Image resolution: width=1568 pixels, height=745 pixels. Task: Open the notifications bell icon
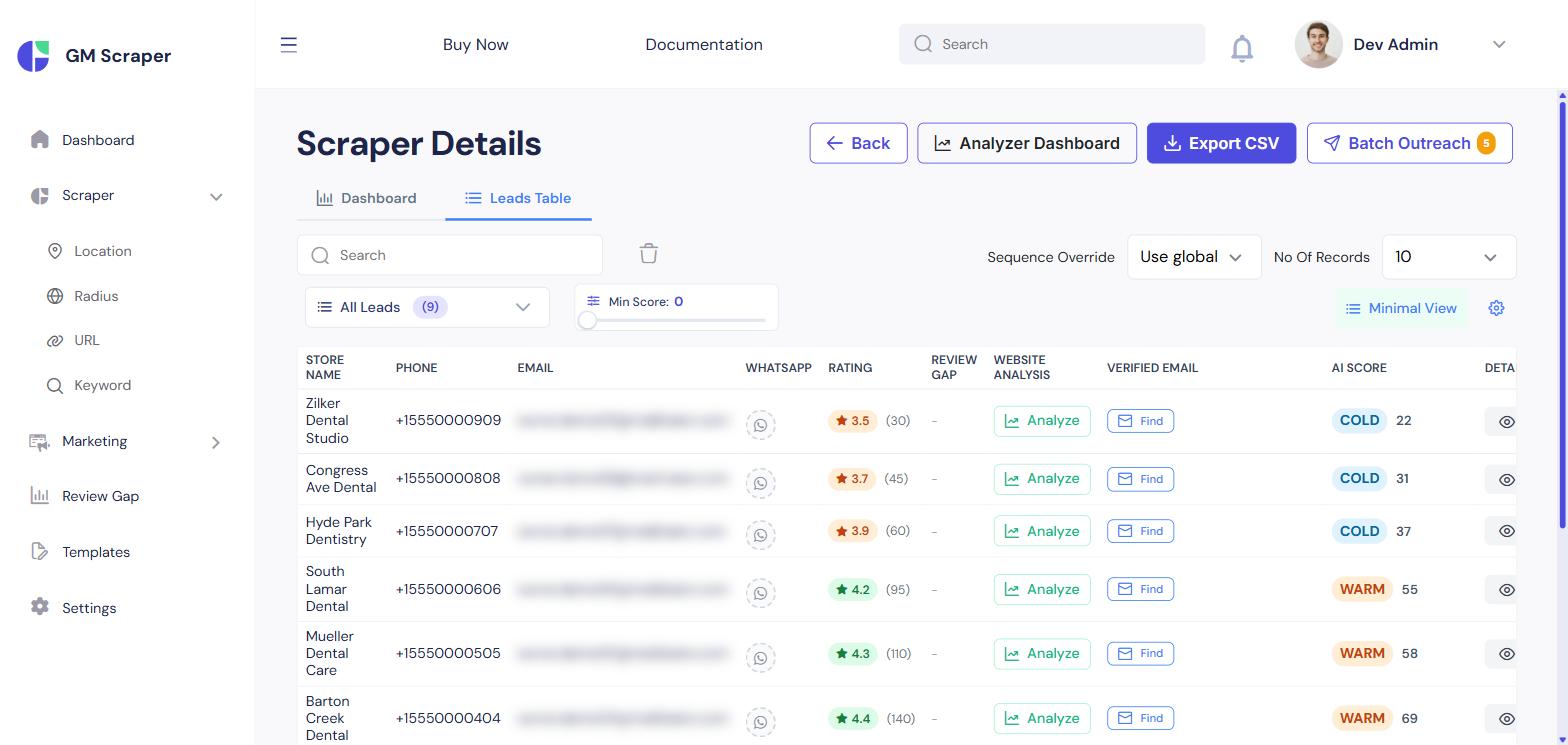1242,47
